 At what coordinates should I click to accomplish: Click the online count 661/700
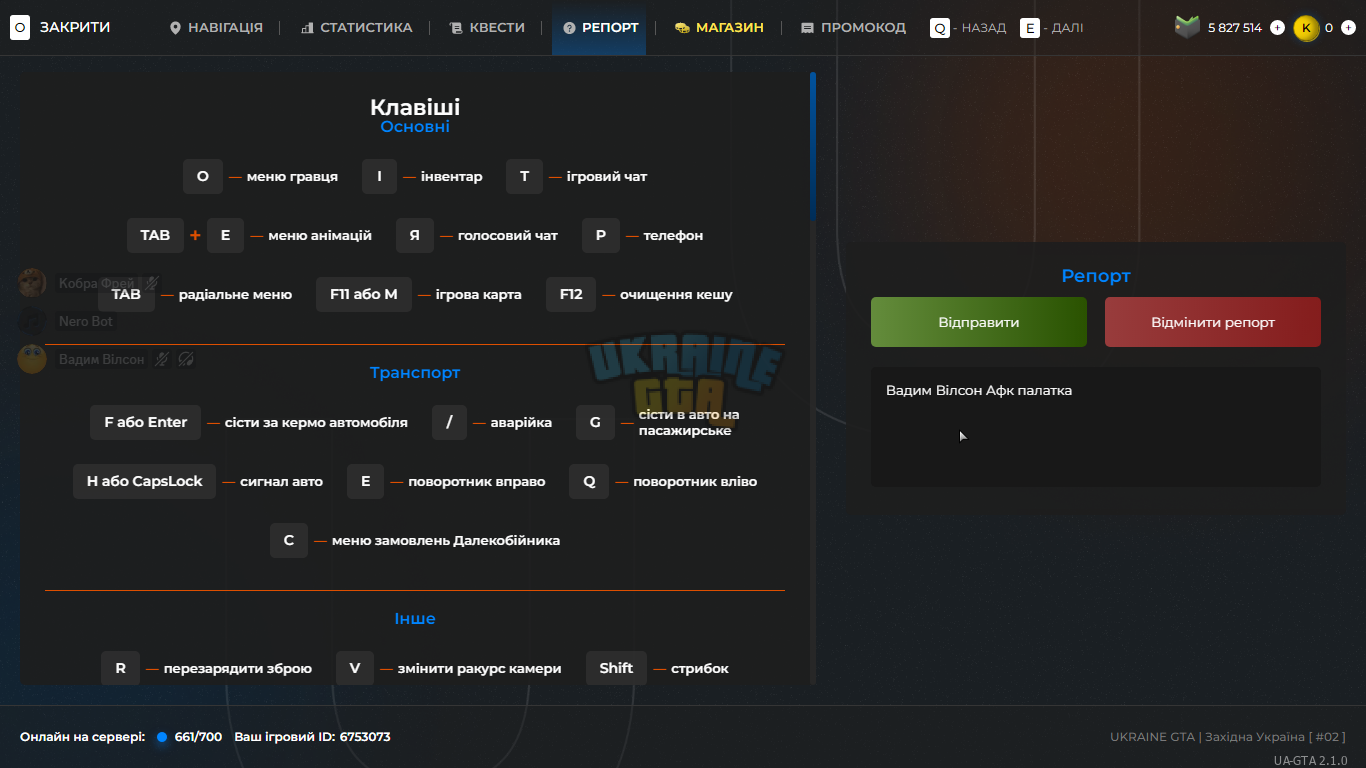198,737
